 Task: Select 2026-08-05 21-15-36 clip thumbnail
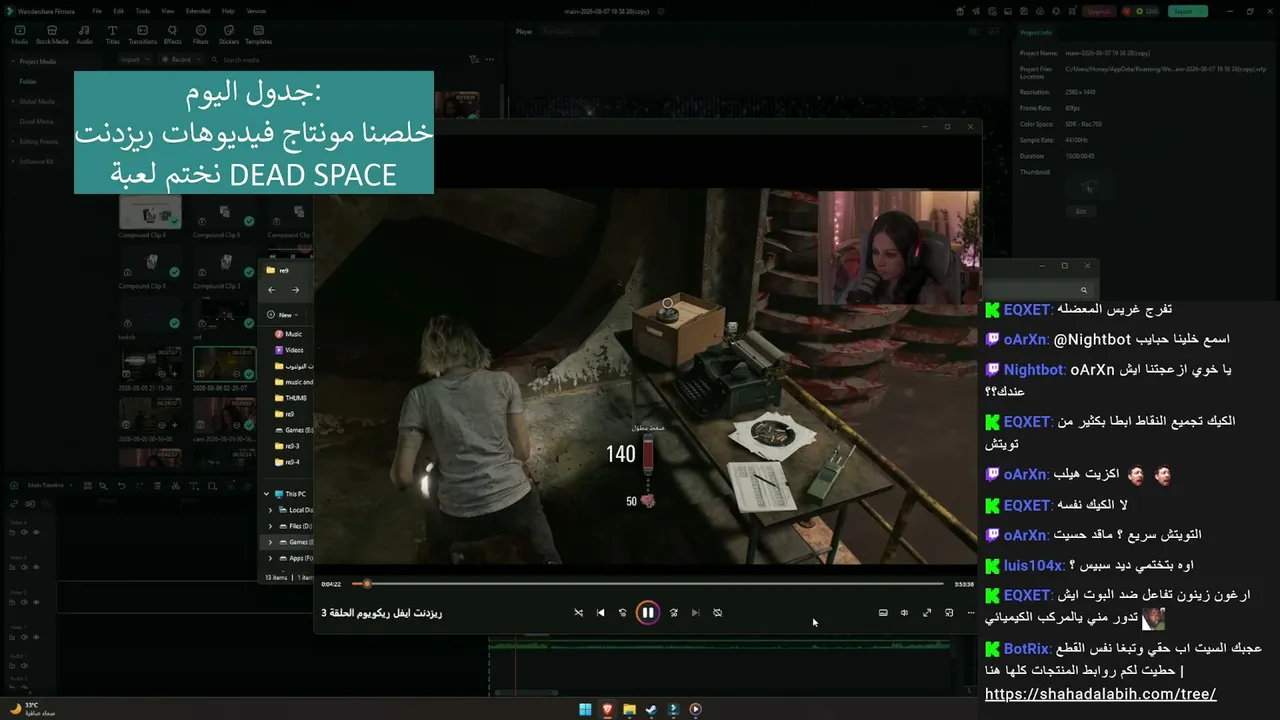150,365
